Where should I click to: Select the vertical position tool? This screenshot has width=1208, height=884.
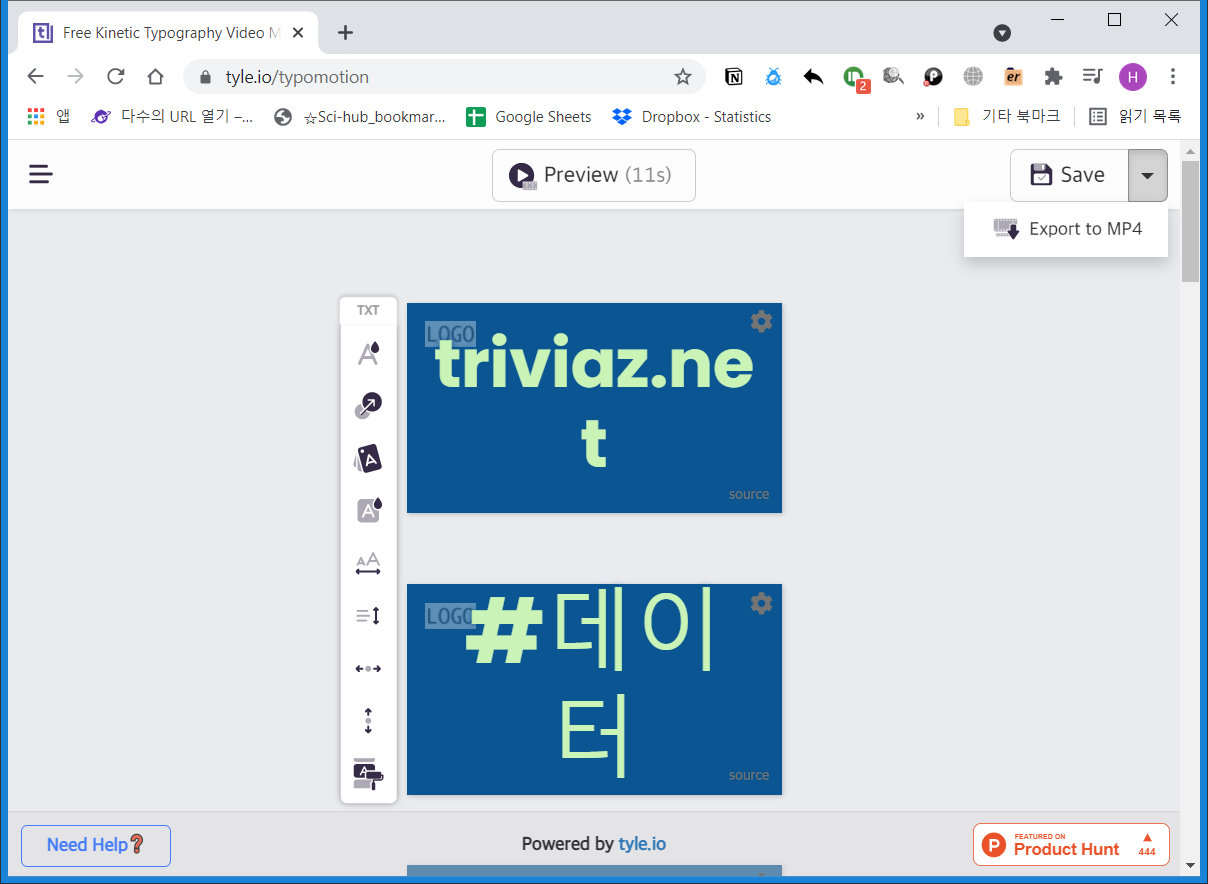368,720
